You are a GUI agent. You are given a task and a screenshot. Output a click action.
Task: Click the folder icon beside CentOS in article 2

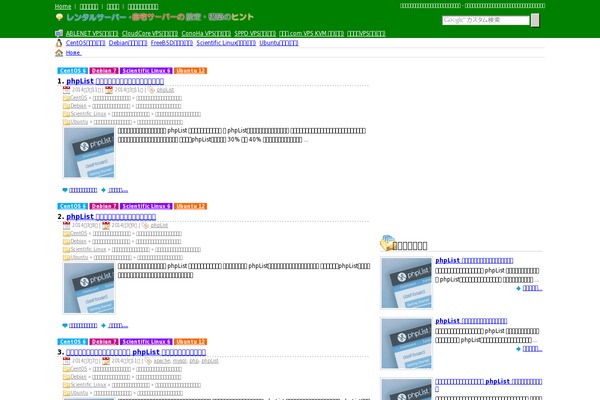[x=67, y=233]
